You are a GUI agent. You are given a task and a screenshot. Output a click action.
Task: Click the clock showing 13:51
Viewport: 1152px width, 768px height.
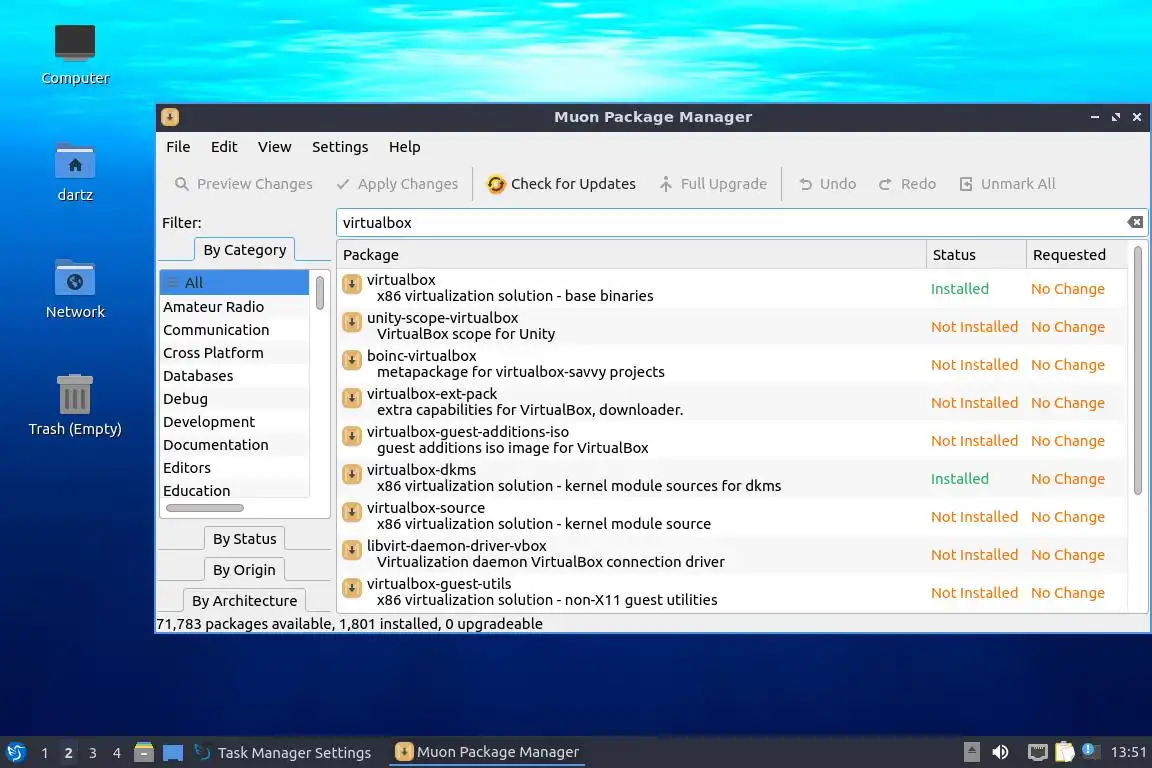(x=1128, y=752)
